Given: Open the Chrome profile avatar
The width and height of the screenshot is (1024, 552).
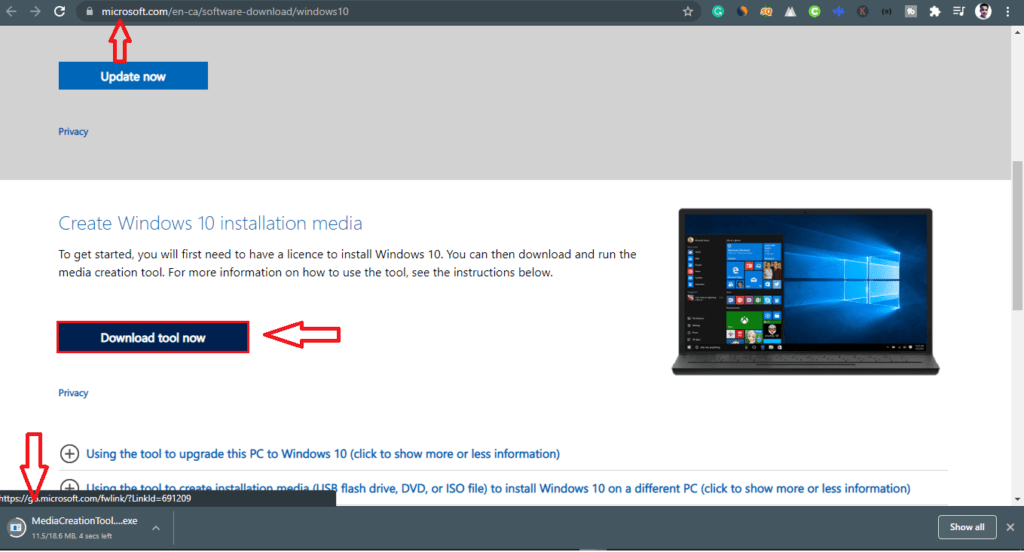Looking at the screenshot, I should (984, 11).
